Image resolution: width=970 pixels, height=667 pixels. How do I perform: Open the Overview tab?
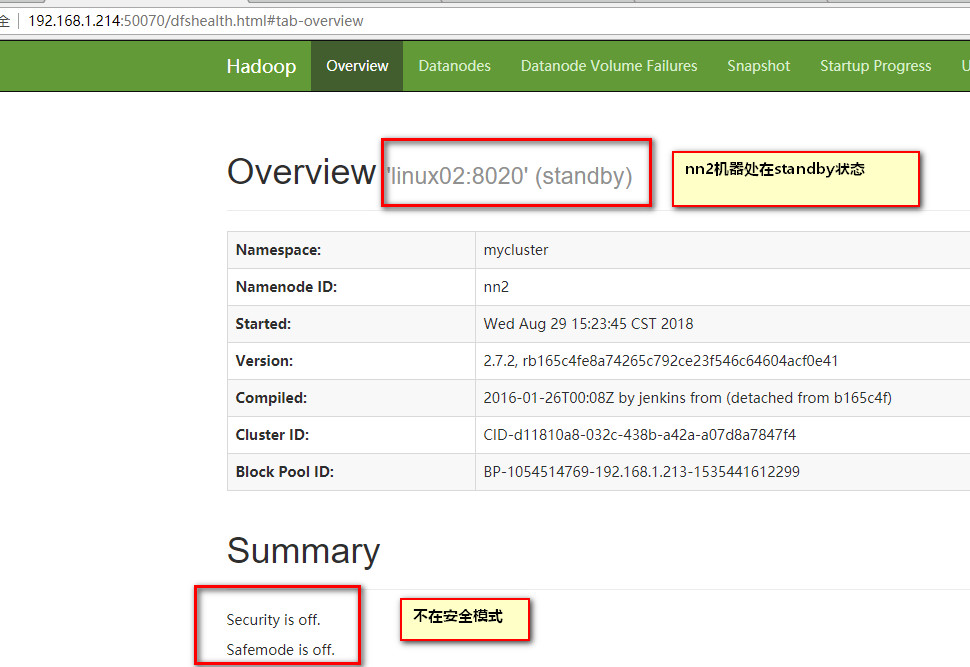coord(357,66)
